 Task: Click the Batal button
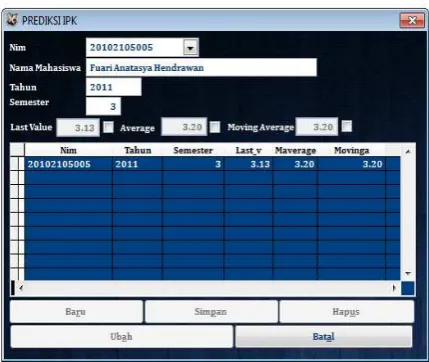[x=324, y=337]
